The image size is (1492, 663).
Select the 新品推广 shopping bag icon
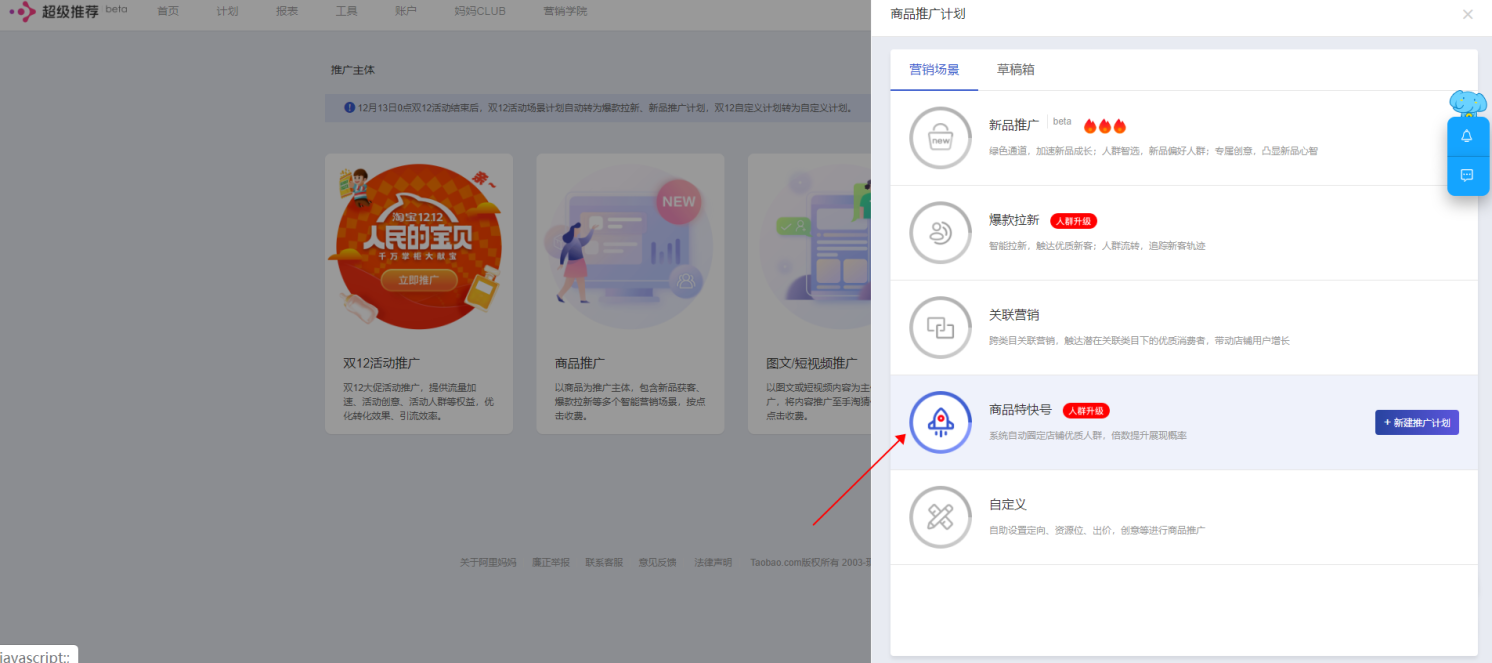coord(940,137)
